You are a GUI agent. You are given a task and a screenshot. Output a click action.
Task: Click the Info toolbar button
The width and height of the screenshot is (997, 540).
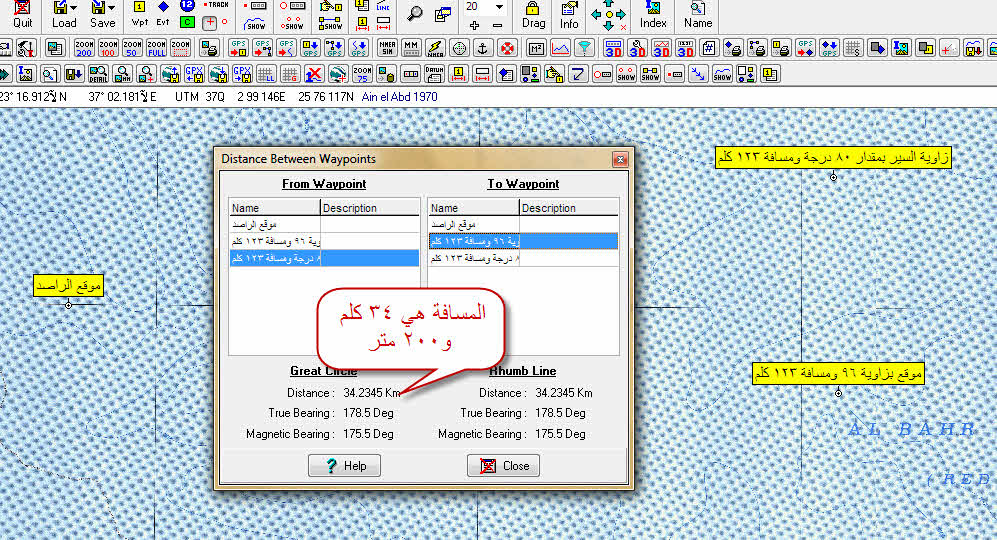(569, 15)
